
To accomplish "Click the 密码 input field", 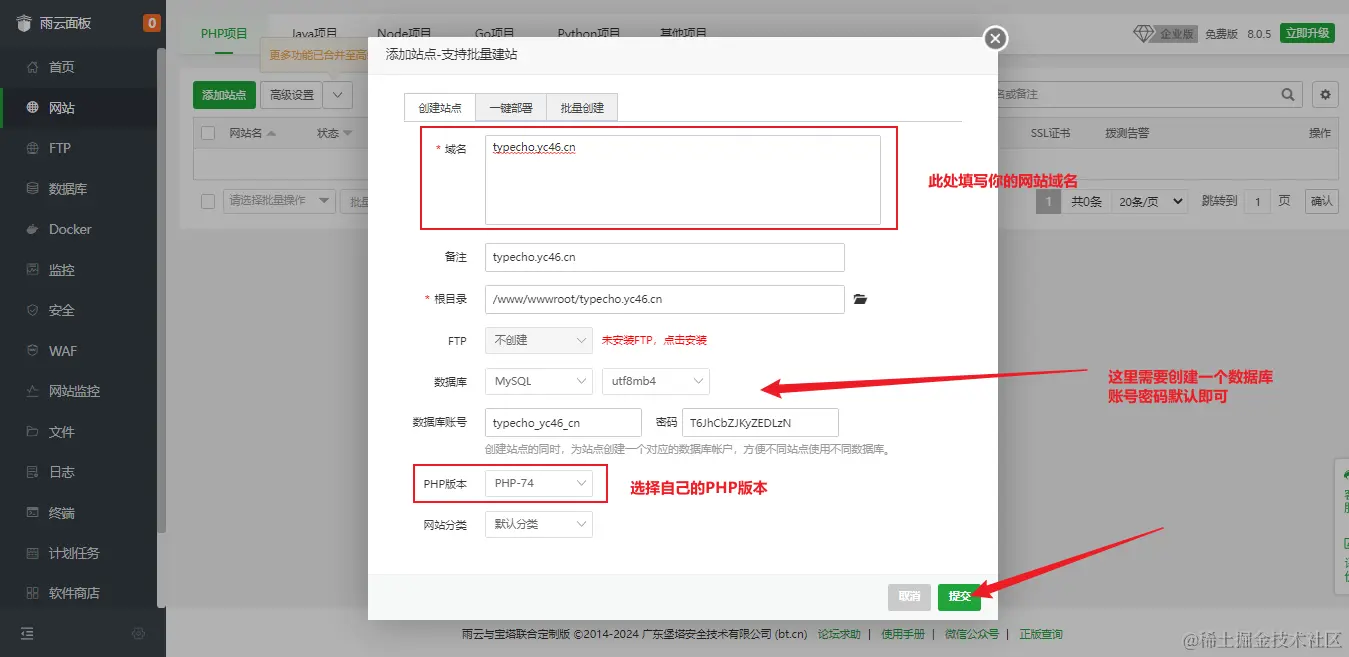I will [x=760, y=422].
